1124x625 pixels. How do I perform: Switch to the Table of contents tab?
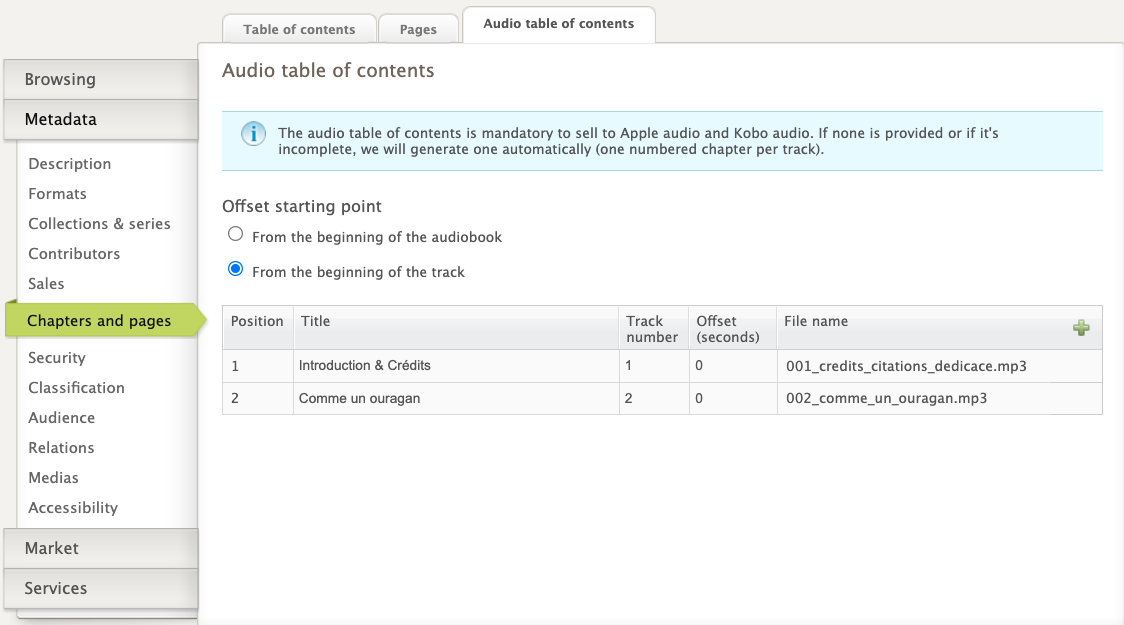click(x=299, y=29)
